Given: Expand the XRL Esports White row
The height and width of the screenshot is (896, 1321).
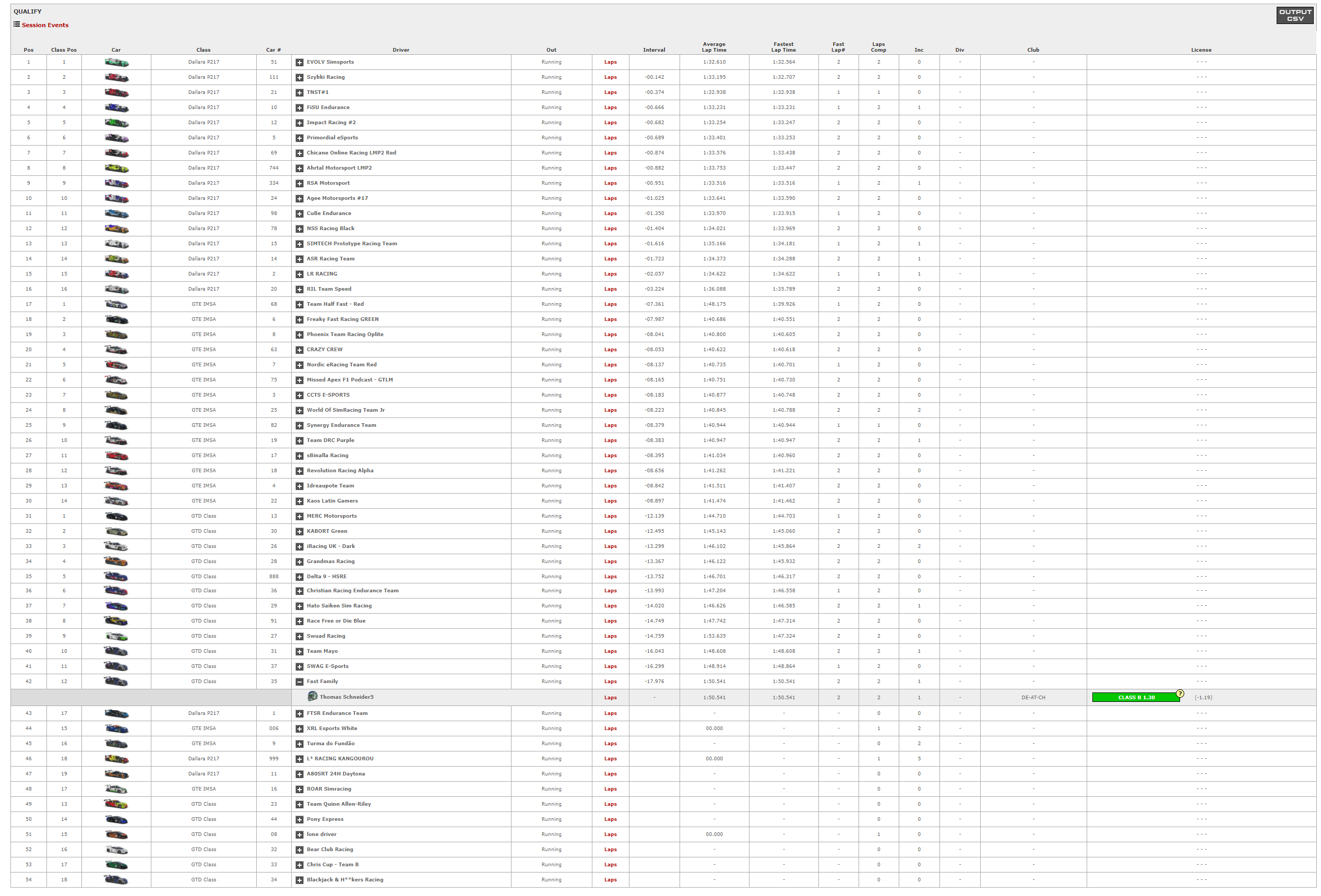Looking at the screenshot, I should point(300,729).
